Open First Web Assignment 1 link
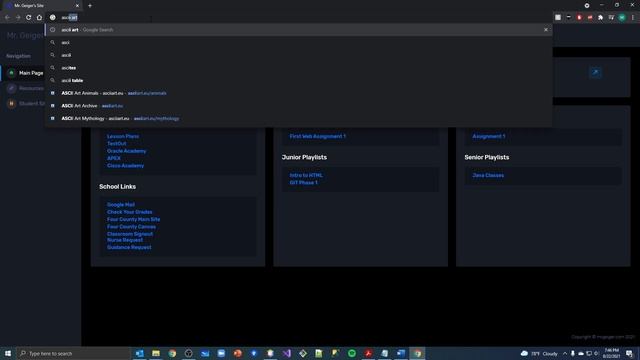640x360 pixels. (318, 136)
